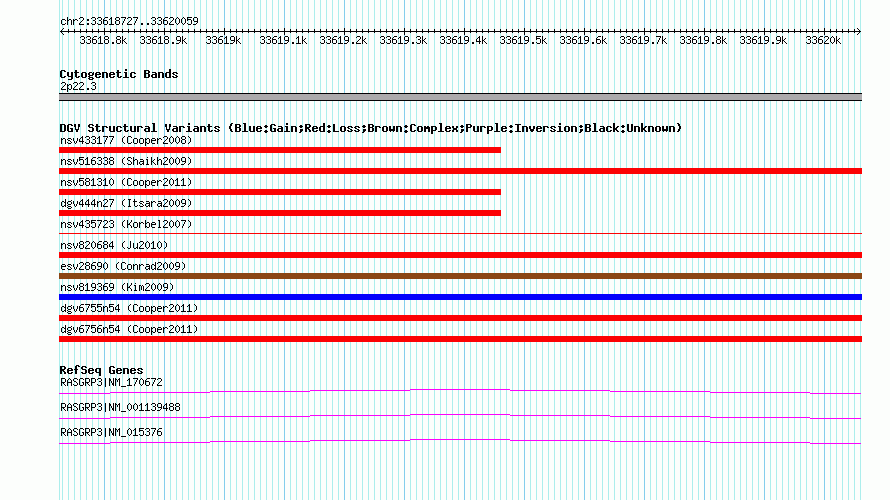Select the blue nsv819369 gain bar
The width and height of the screenshot is (890, 500).
[x=460, y=297]
